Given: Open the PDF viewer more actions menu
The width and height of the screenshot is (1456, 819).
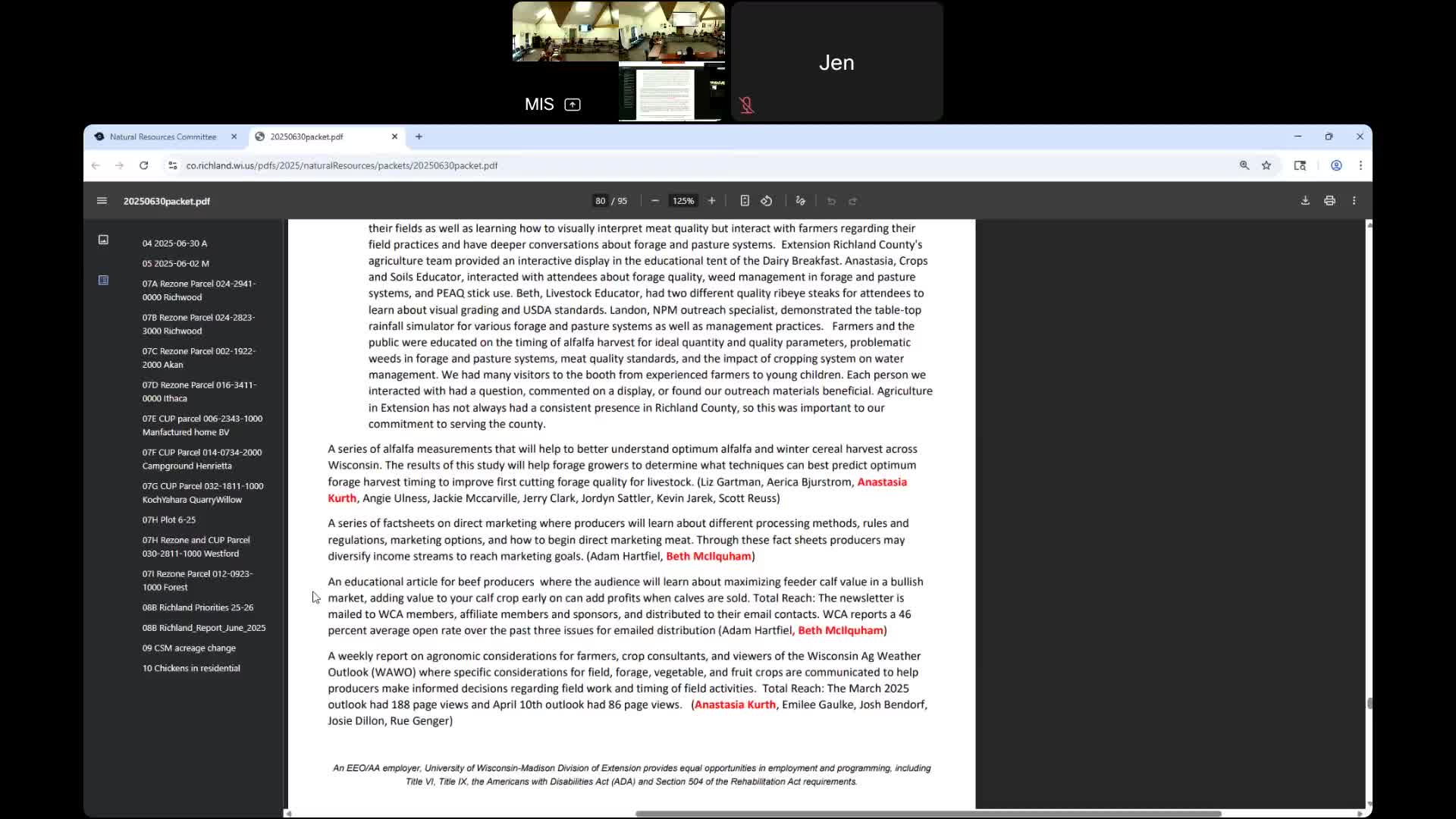Looking at the screenshot, I should click(1354, 201).
